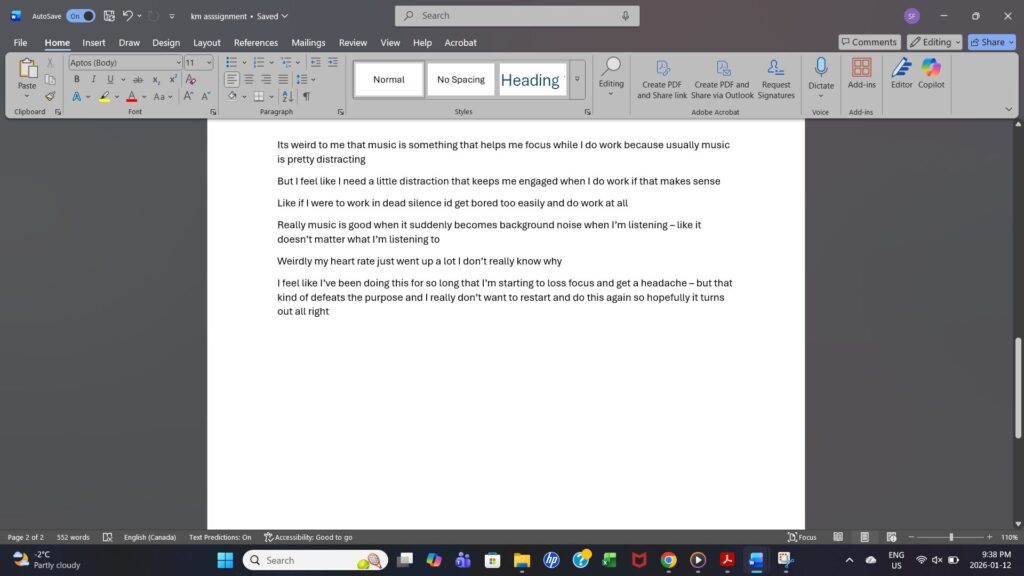Screen dimensions: 1024x576
Task: Open the Aptos (Body) font dropdown
Action: [x=125, y=62]
